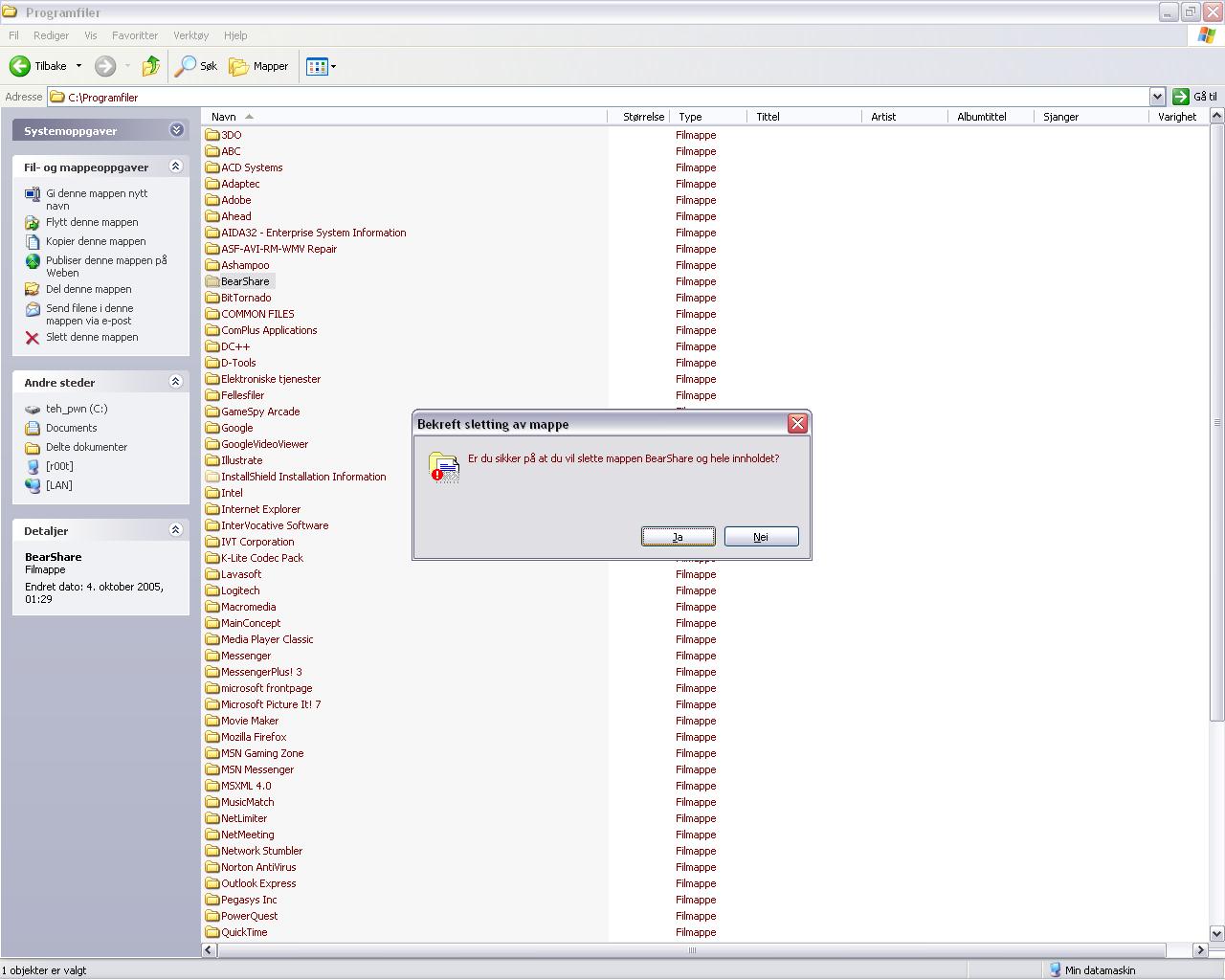Image resolution: width=1225 pixels, height=980 pixels.
Task: Select the 'Norton AntiVirus' folder name
Action: point(258,867)
